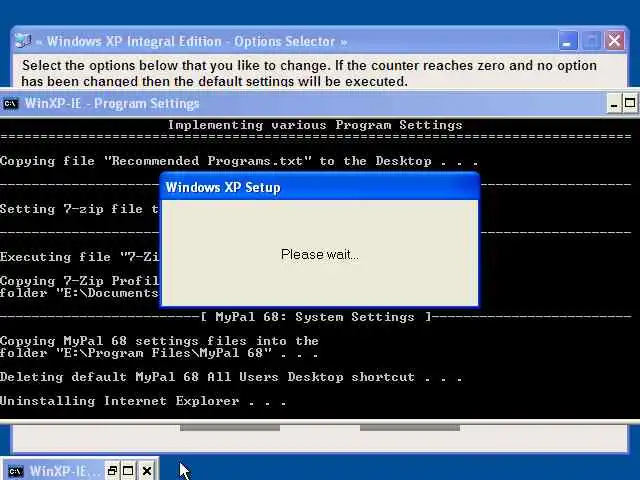Click the Program Settings console window icon
Image resolution: width=640 pixels, height=480 pixels.
pos(10,104)
